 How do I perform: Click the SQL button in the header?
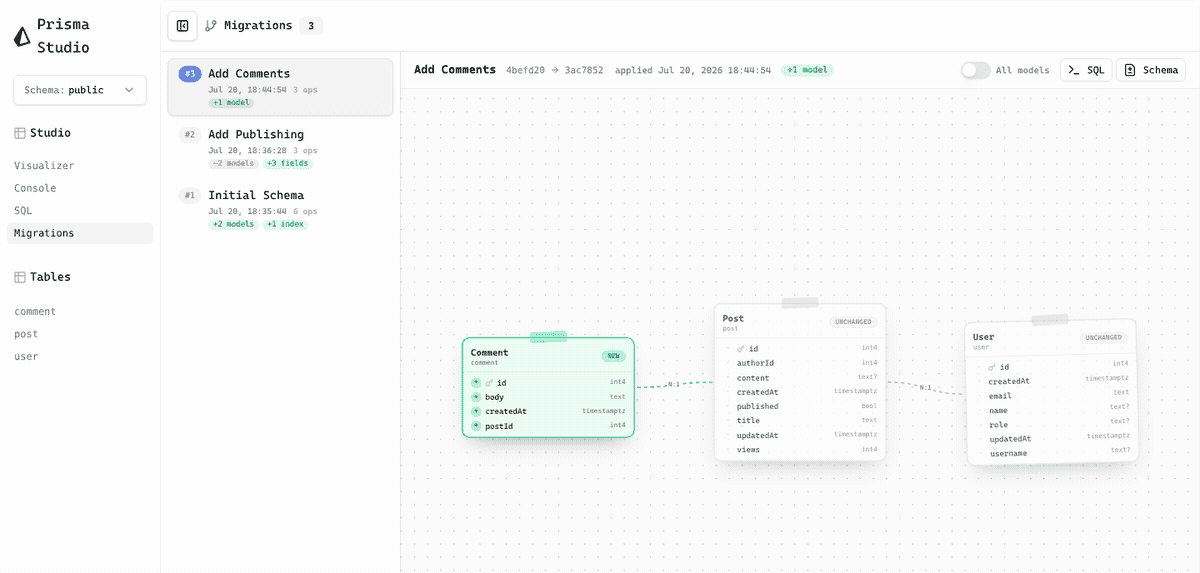coord(1086,70)
